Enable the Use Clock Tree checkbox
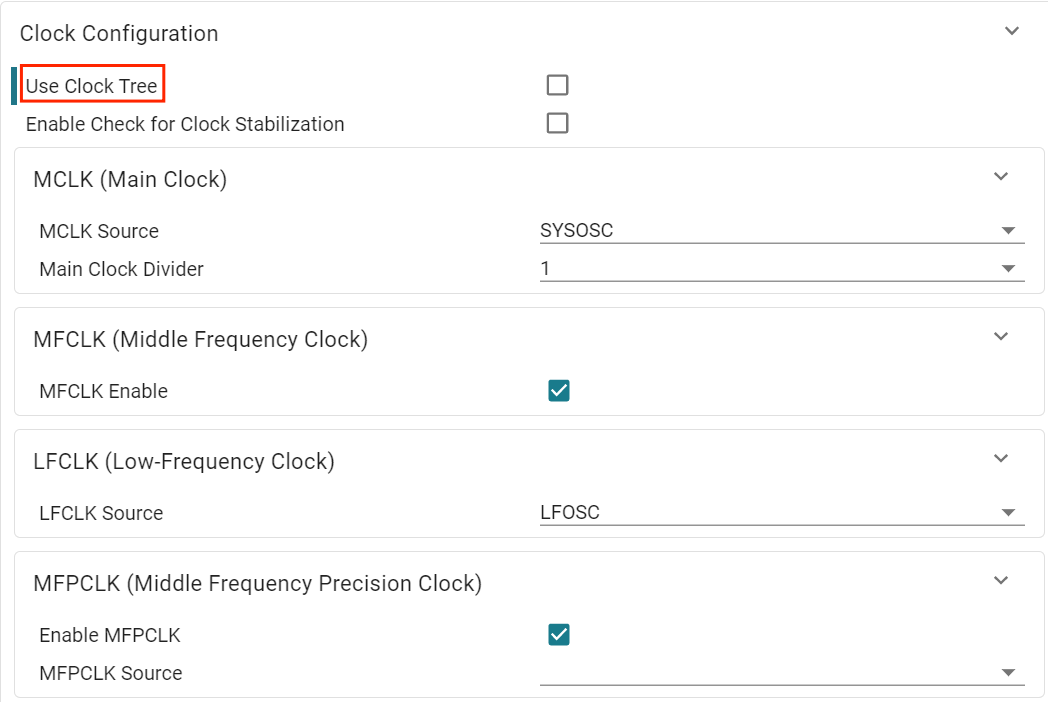Screen dimensions: 1048x702 (x=557, y=85)
